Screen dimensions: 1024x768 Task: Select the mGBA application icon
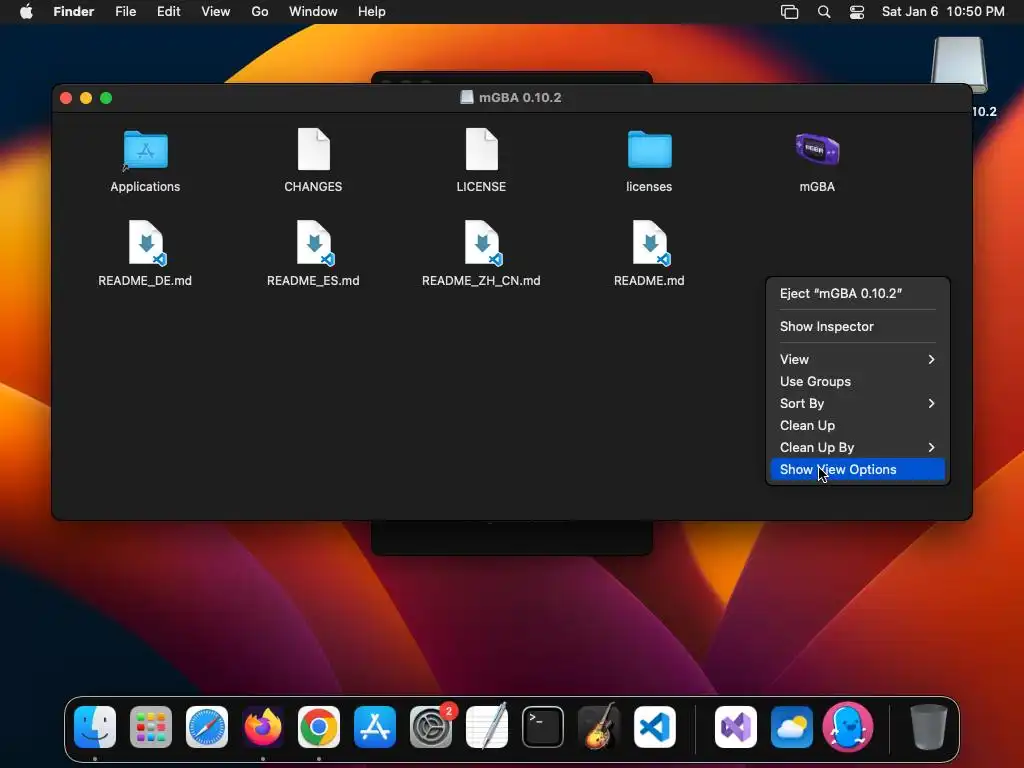(817, 150)
